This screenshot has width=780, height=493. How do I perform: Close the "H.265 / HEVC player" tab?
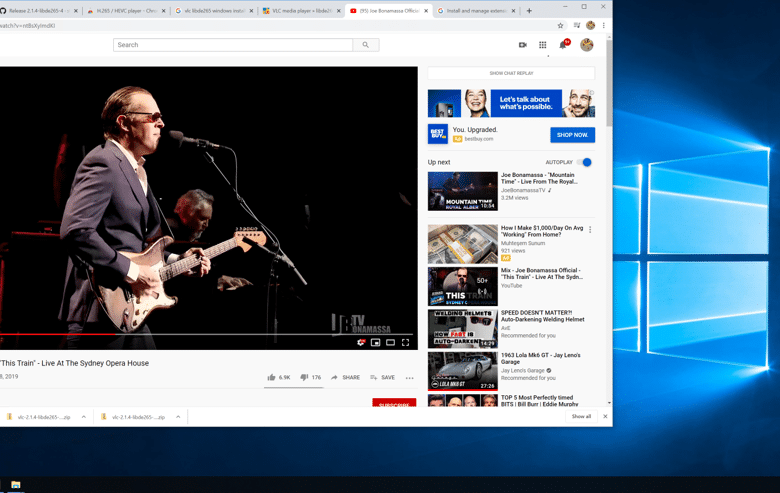coord(163,10)
